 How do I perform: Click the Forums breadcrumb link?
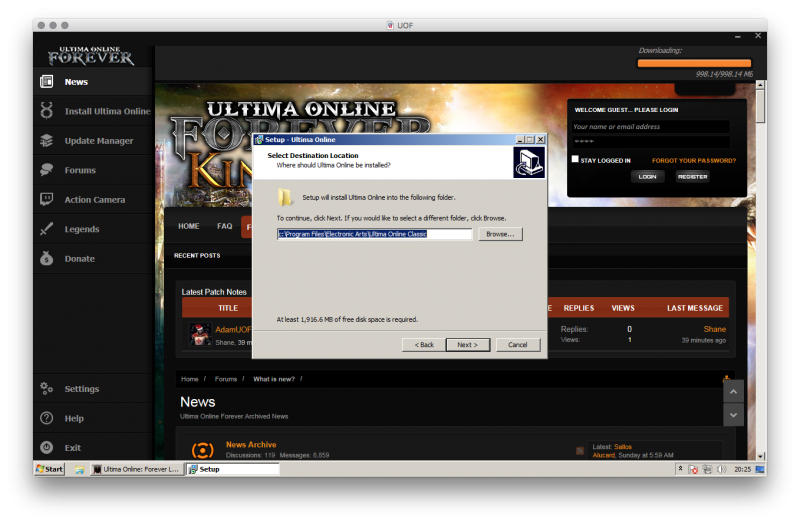(226, 379)
